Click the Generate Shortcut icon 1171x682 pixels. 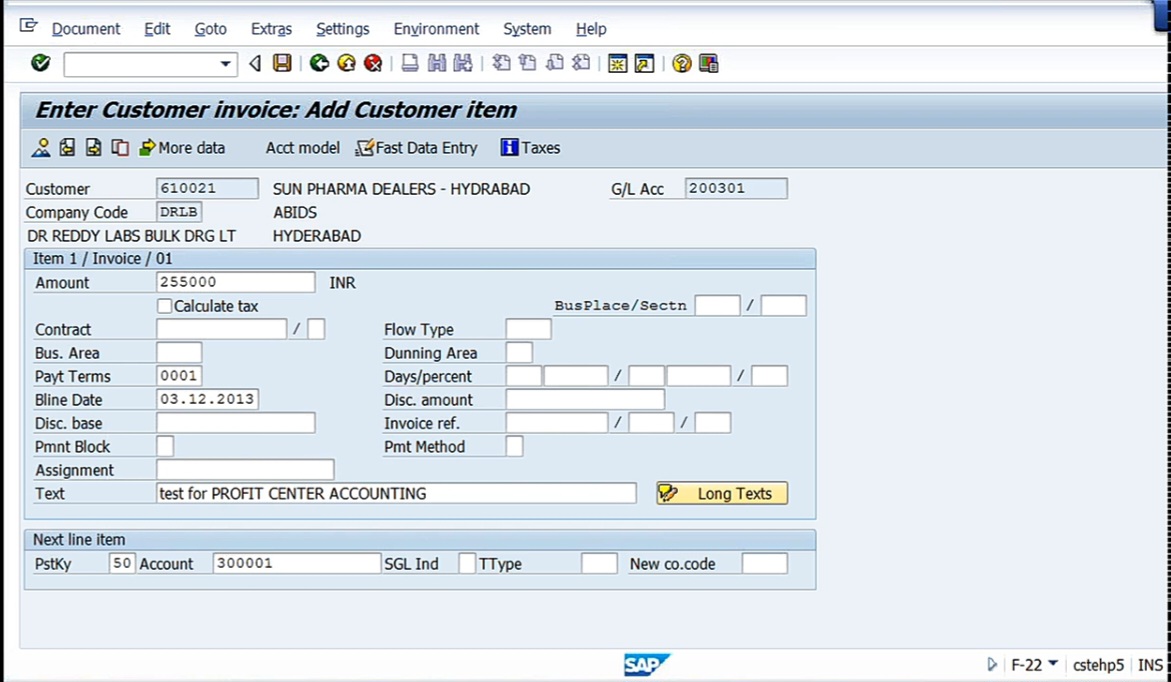[644, 63]
